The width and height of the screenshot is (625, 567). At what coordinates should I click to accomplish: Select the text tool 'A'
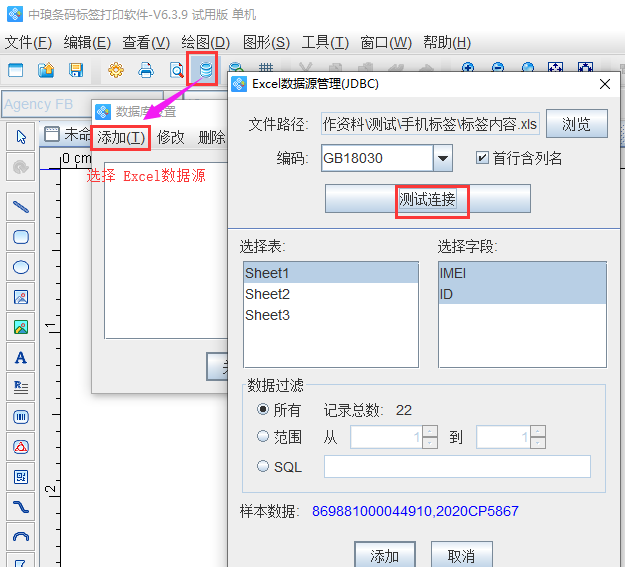click(20, 357)
